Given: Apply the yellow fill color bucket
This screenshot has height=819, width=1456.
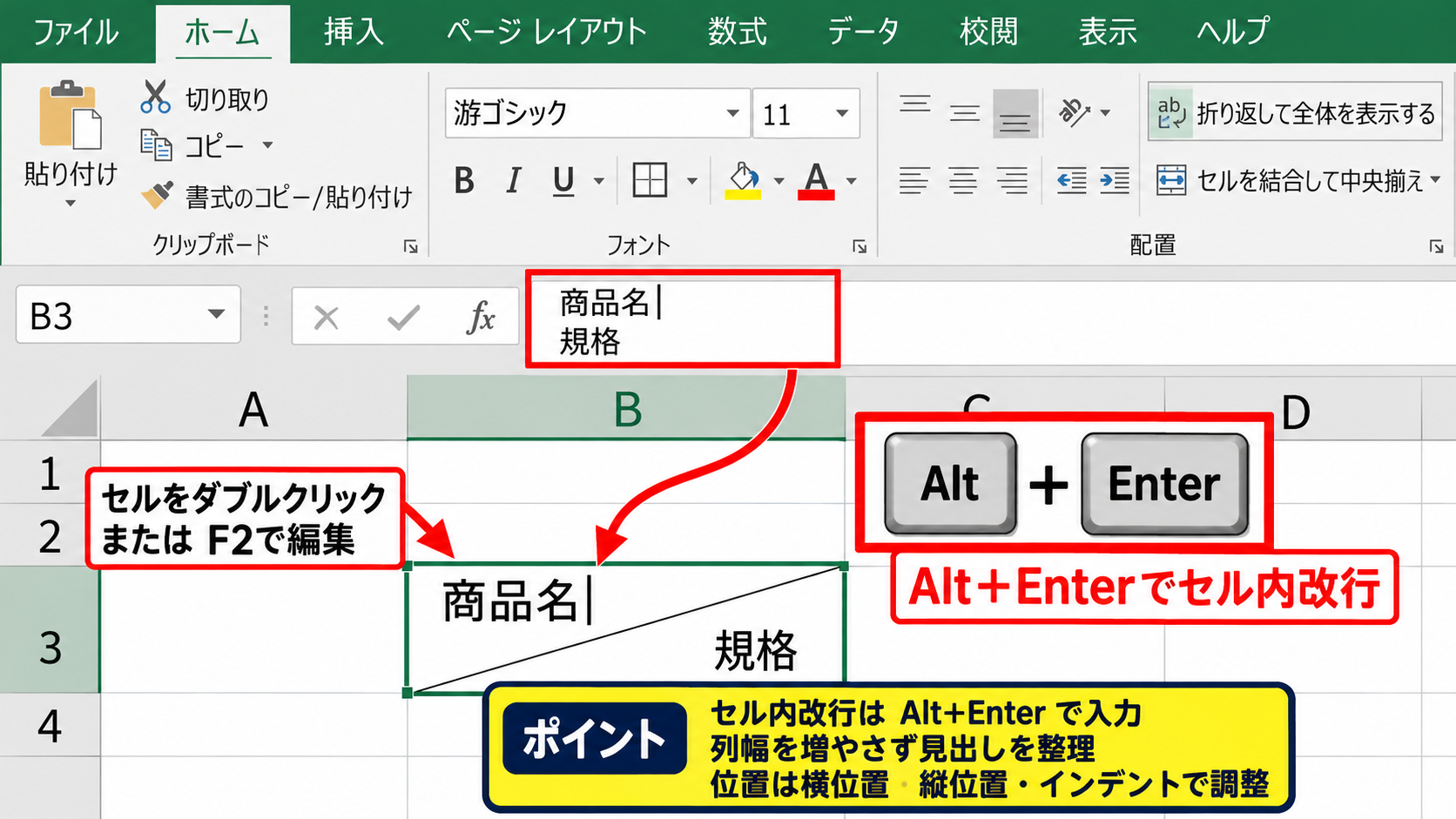Looking at the screenshot, I should (x=743, y=180).
